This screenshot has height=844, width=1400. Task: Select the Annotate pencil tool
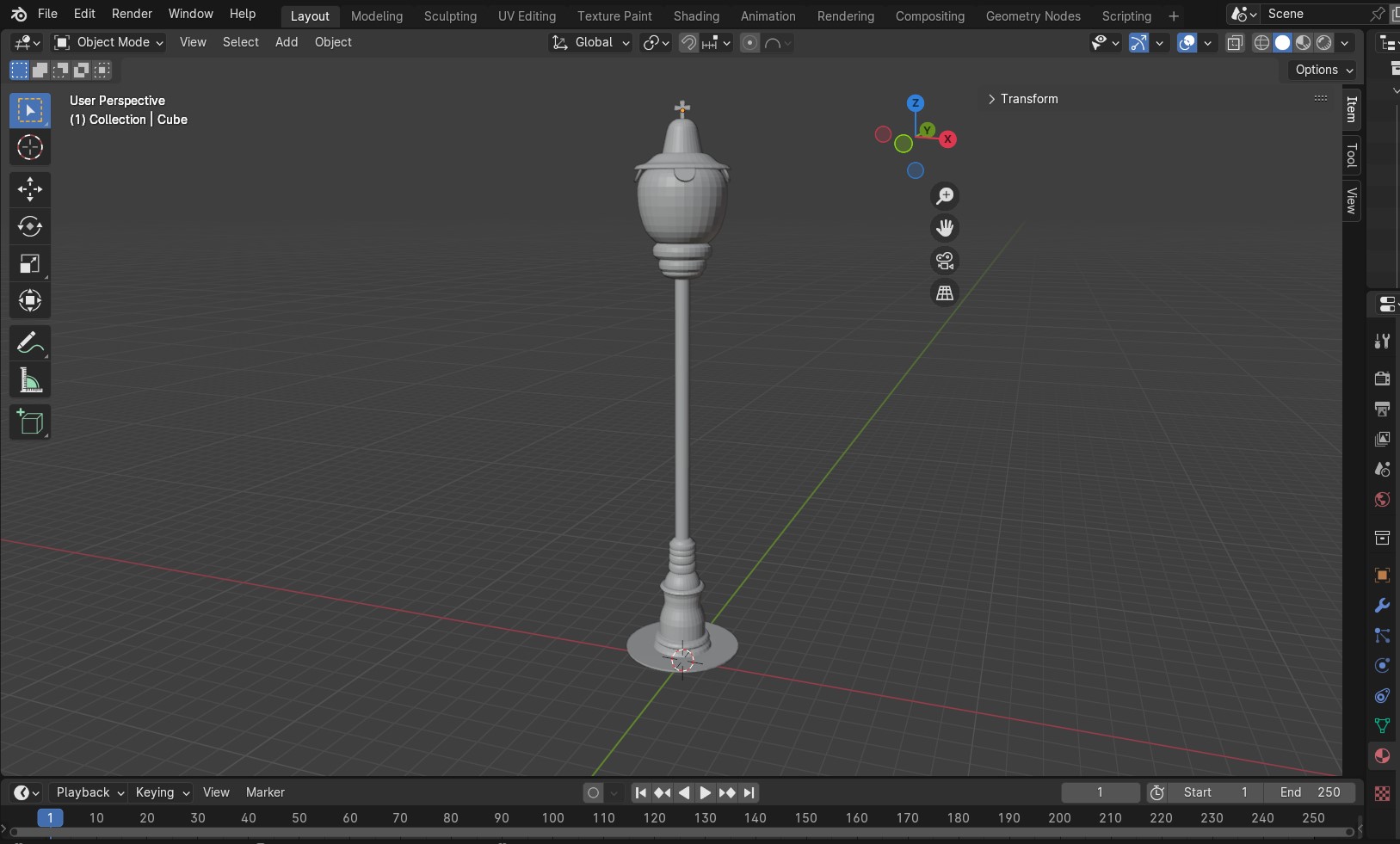(30, 343)
